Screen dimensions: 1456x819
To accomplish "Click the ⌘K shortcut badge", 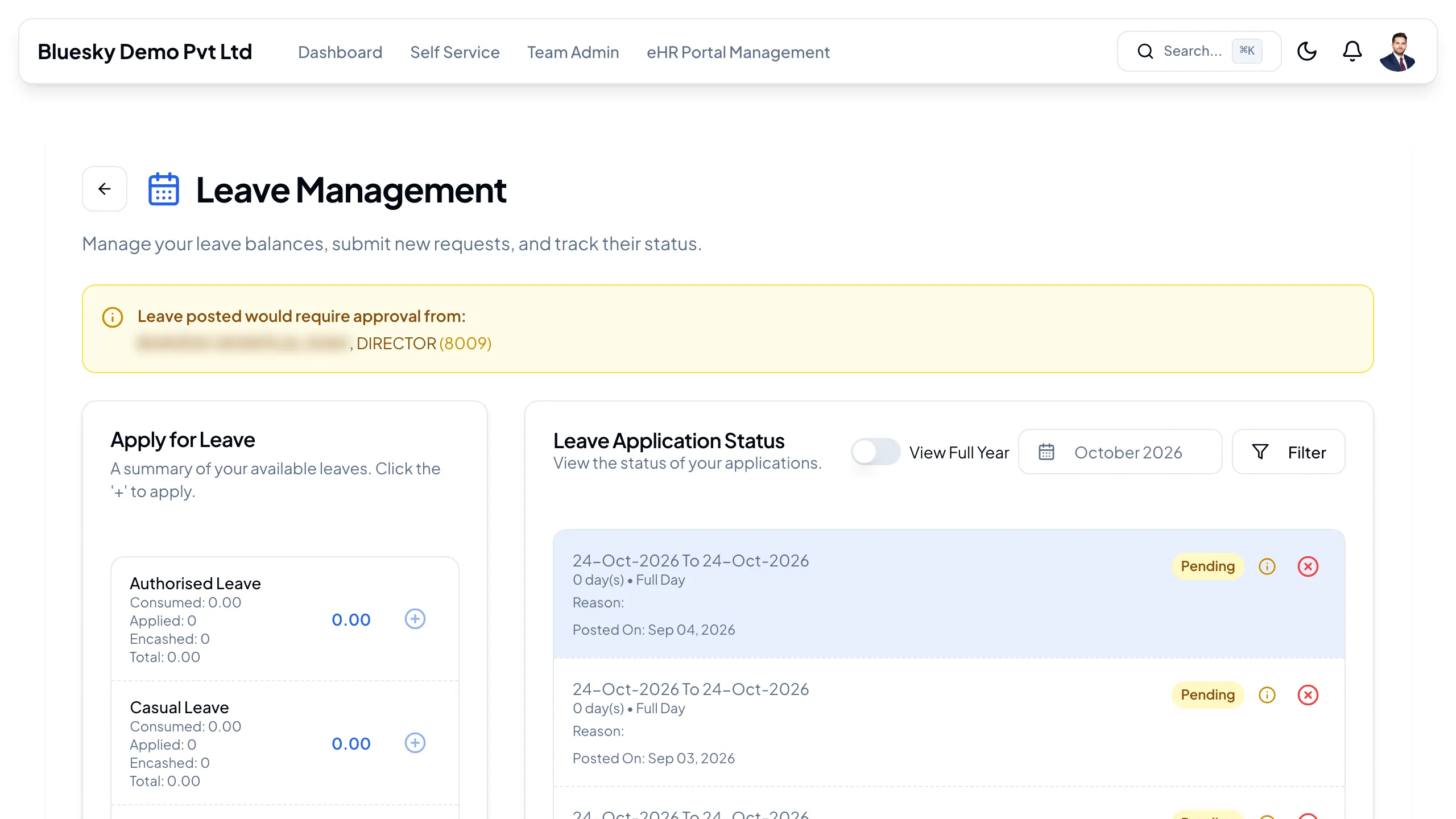I will point(1247,51).
